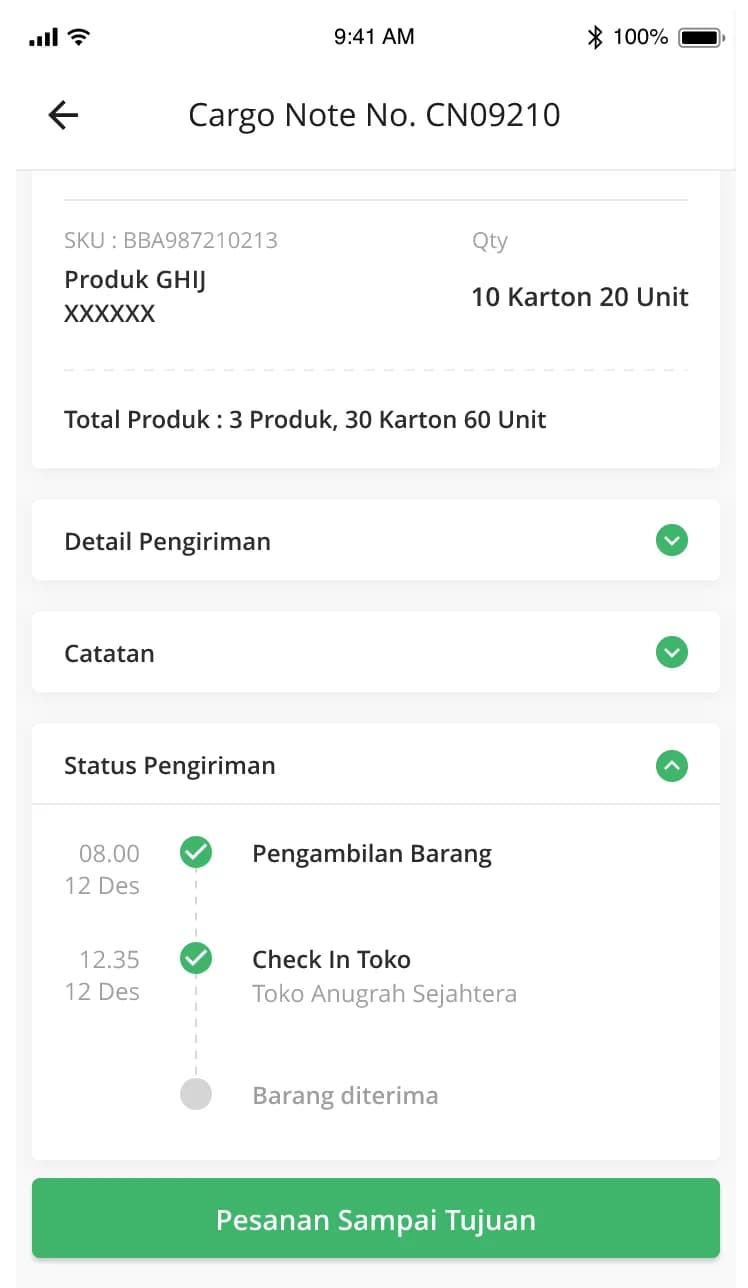Open the Detail Pengiriman section header
This screenshot has height=1288, width=748.
point(376,541)
